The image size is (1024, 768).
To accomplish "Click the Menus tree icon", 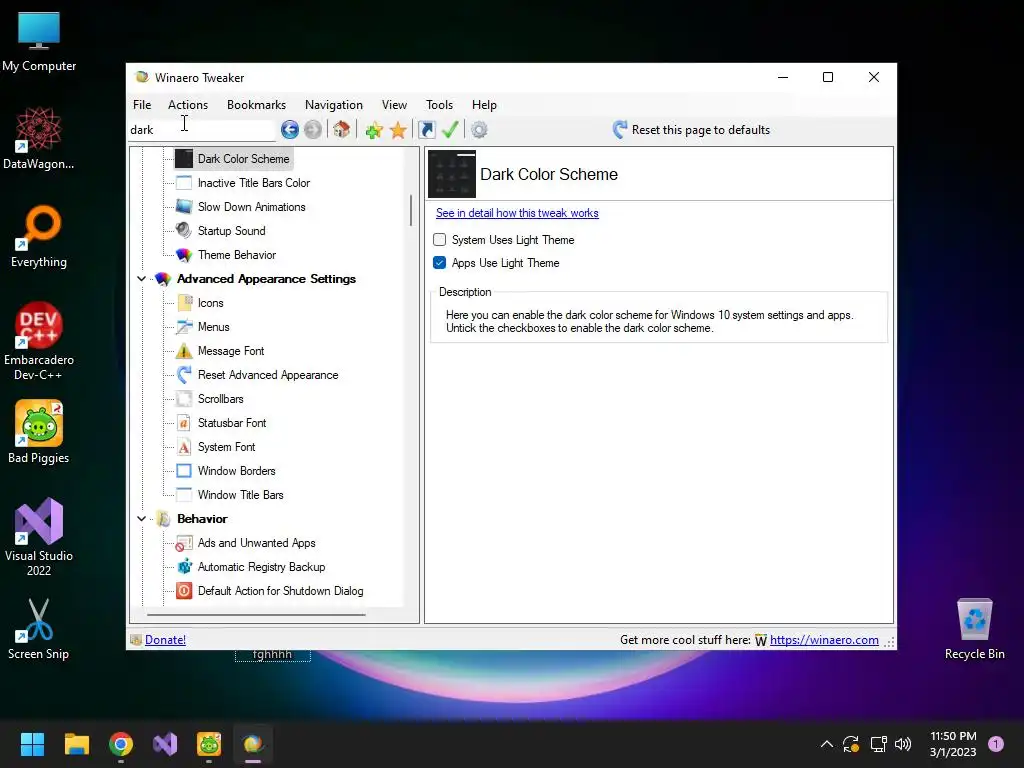I will click(x=184, y=327).
